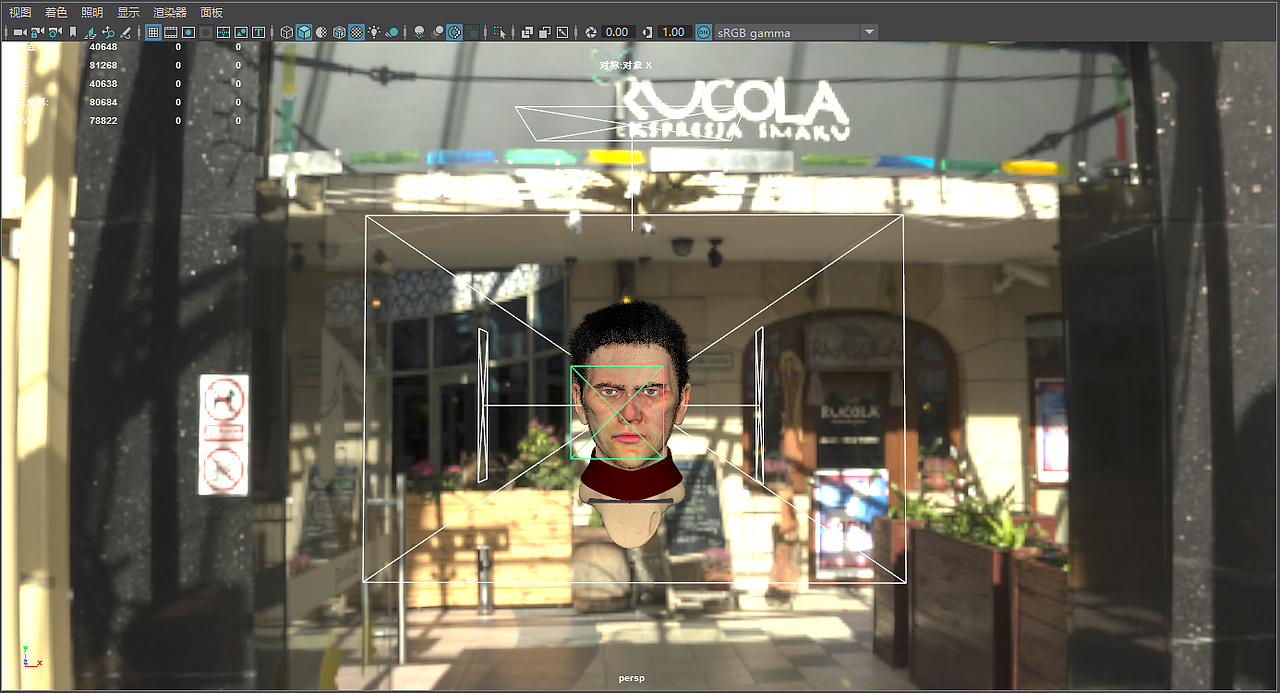Open the 面板 (Panels) menu
The height and width of the screenshot is (693, 1280).
[x=212, y=12]
